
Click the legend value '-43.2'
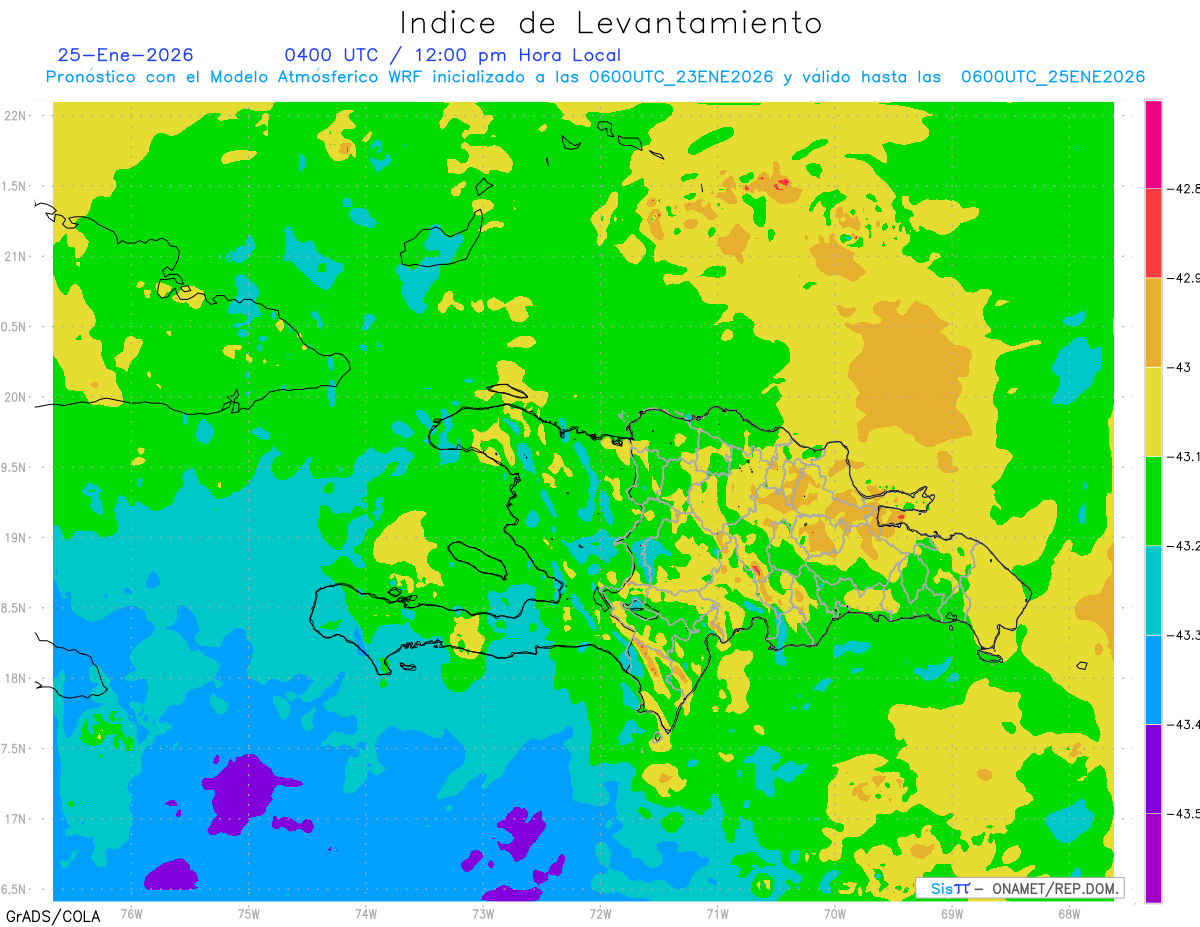click(1184, 545)
